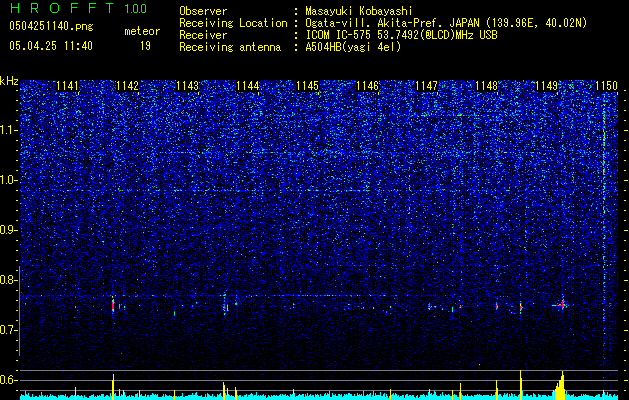Click the date stamp 05.04.25 11:40
629x400 pixels.
pos(51,46)
